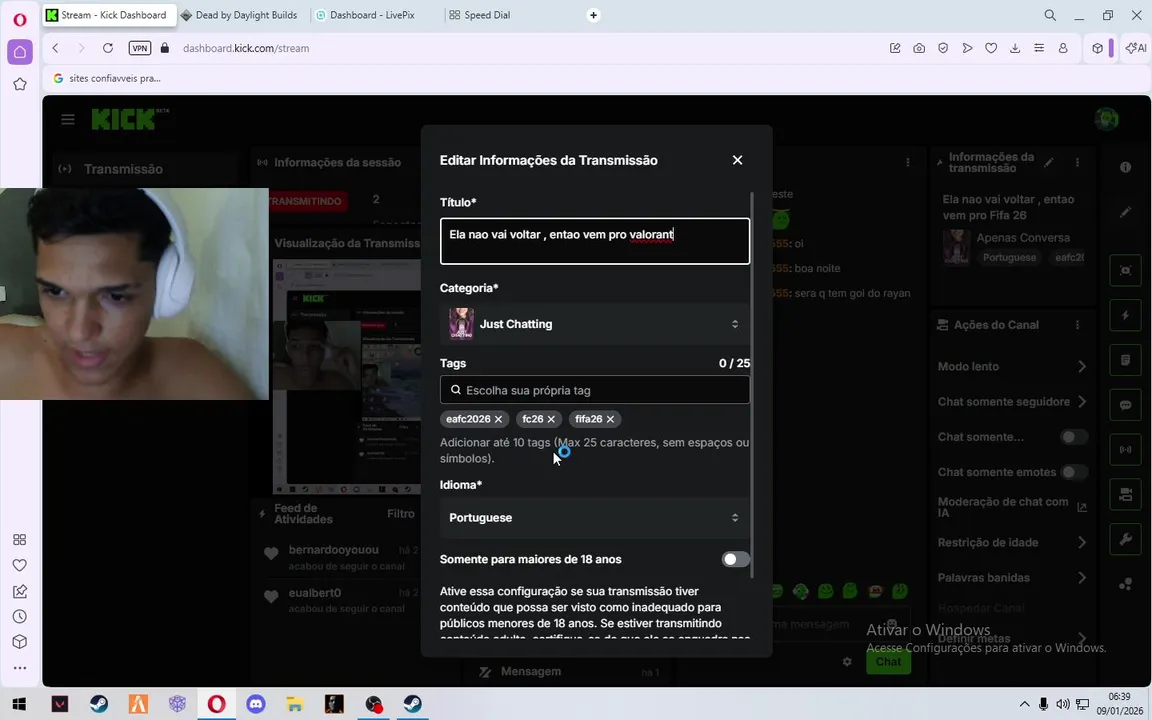1152x720 pixels.
Task: Close the Editar Informações da Transmissão dialog
Action: pos(737,160)
